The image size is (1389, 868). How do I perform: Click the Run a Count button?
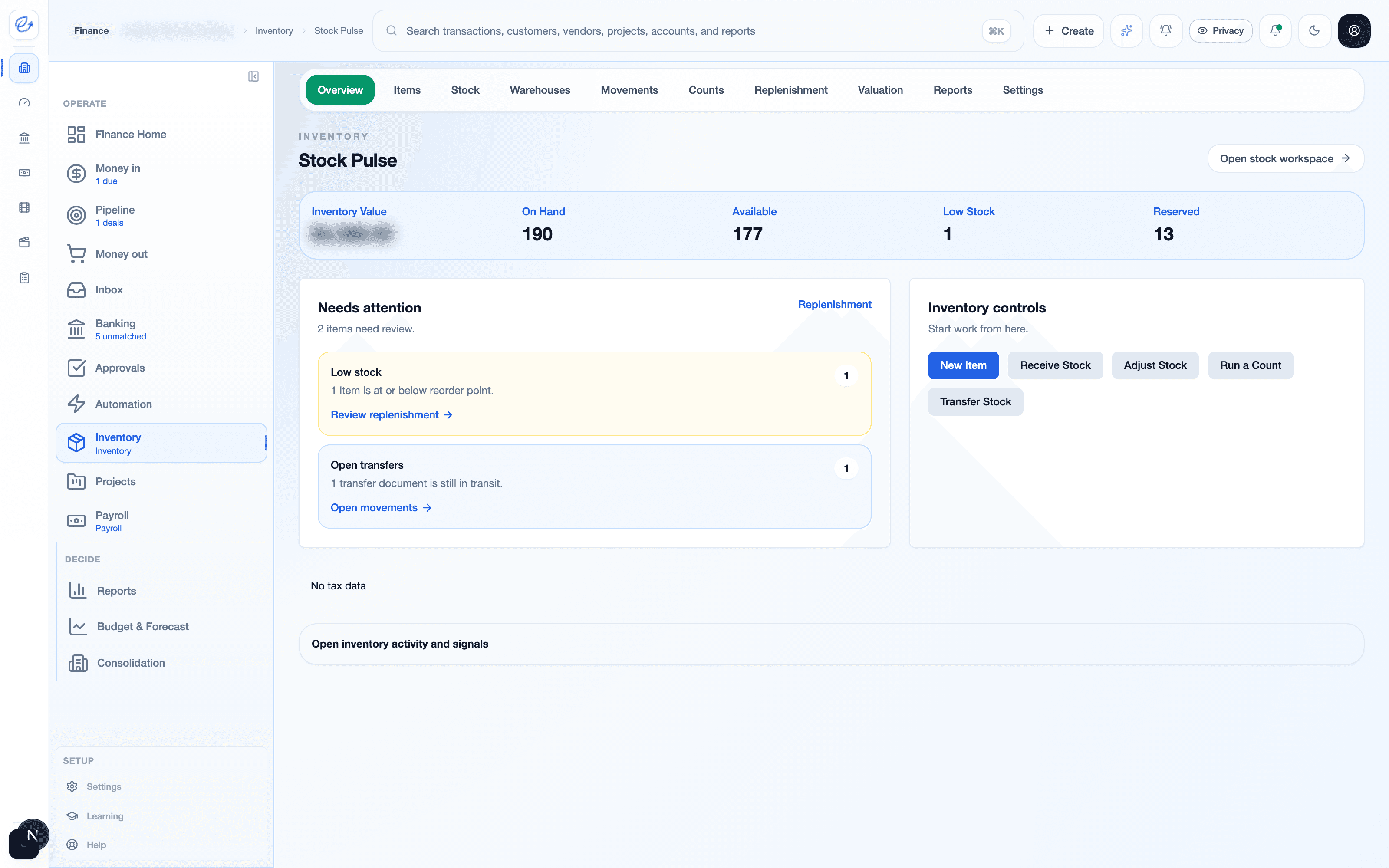1251,365
